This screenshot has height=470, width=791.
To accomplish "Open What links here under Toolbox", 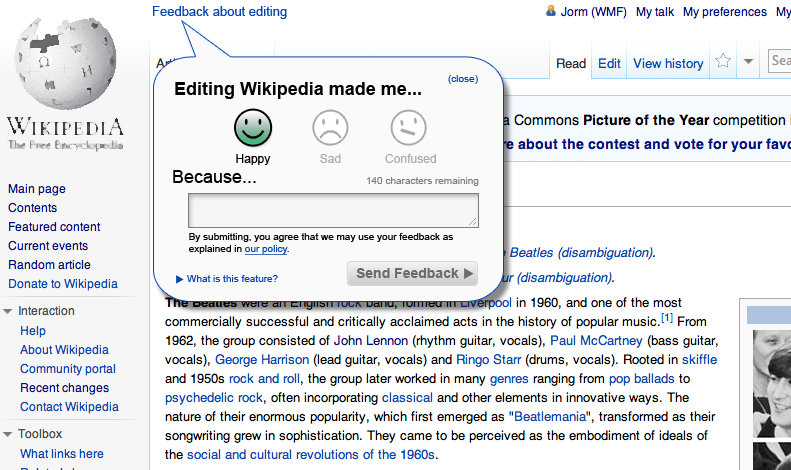I will pos(62,454).
